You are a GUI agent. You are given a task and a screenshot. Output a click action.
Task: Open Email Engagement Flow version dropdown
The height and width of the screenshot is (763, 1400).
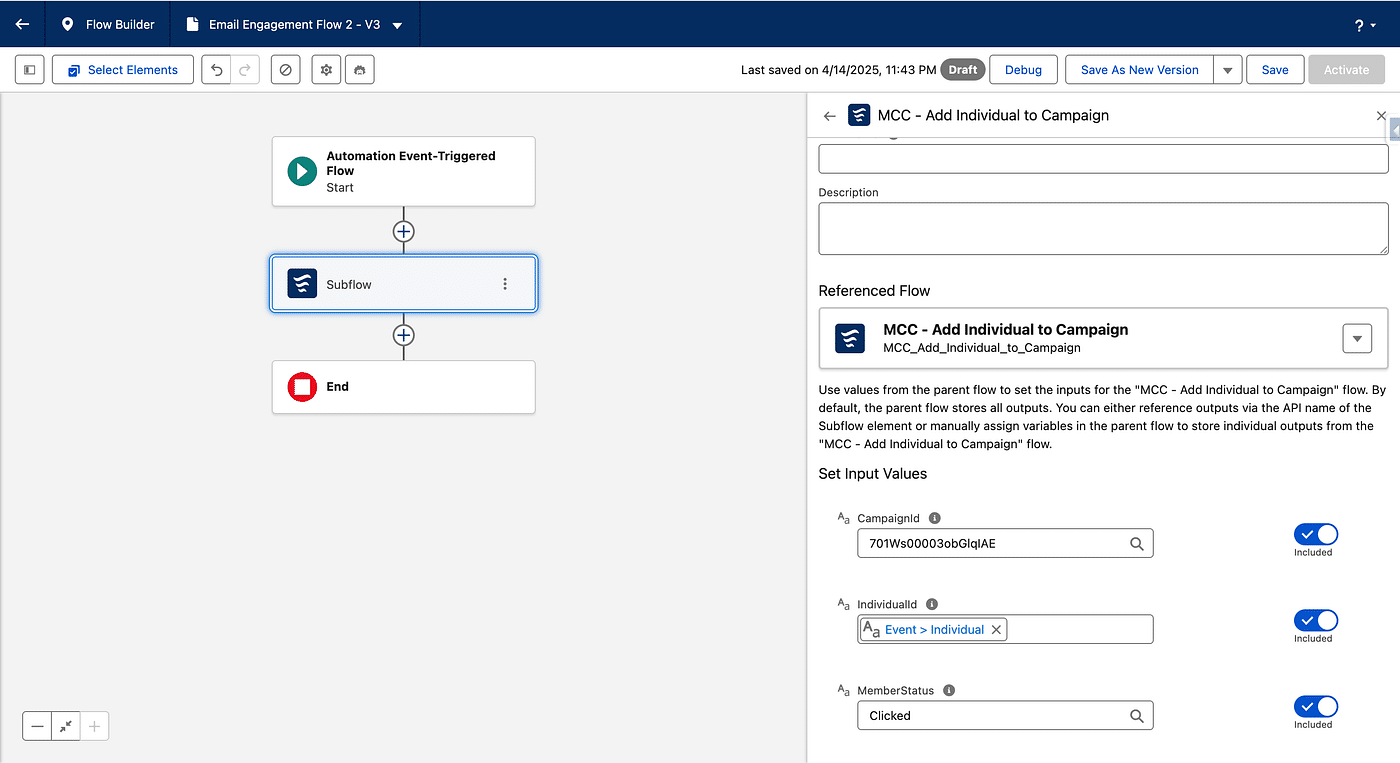click(x=397, y=25)
